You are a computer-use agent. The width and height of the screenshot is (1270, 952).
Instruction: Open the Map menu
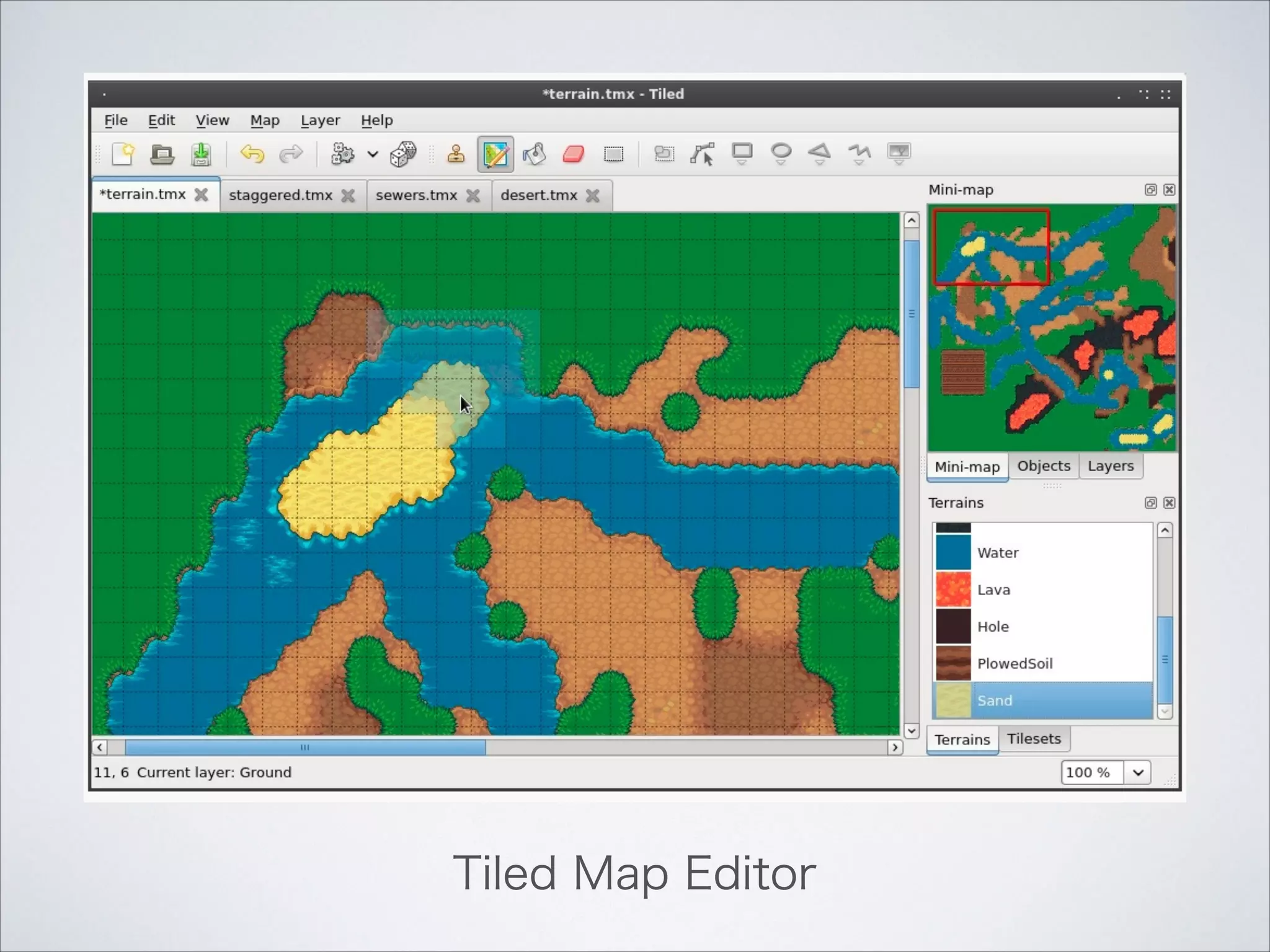(265, 120)
